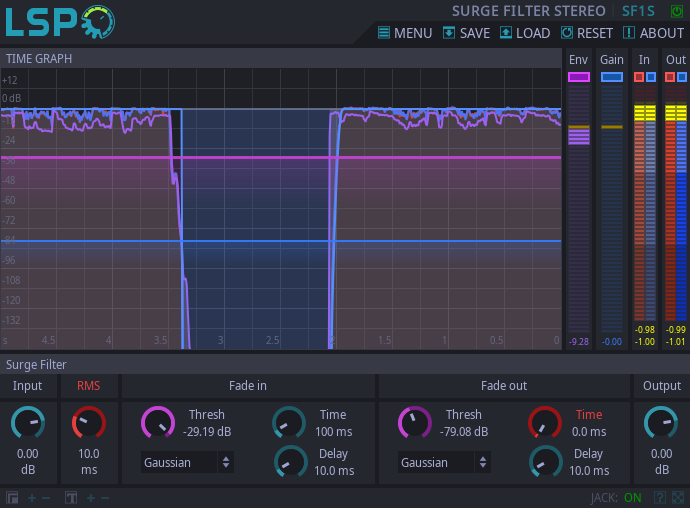This screenshot has height=508, width=690.
Task: Toggle the blue Out right channel button
Action: coord(682,77)
